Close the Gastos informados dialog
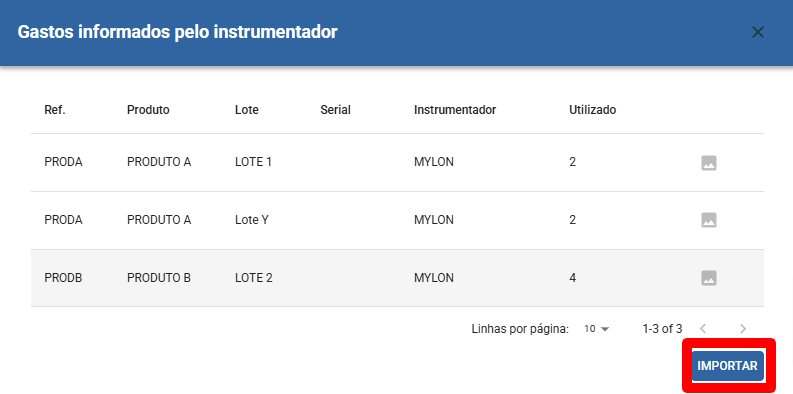Viewport: 793px width, 394px height. tap(757, 32)
